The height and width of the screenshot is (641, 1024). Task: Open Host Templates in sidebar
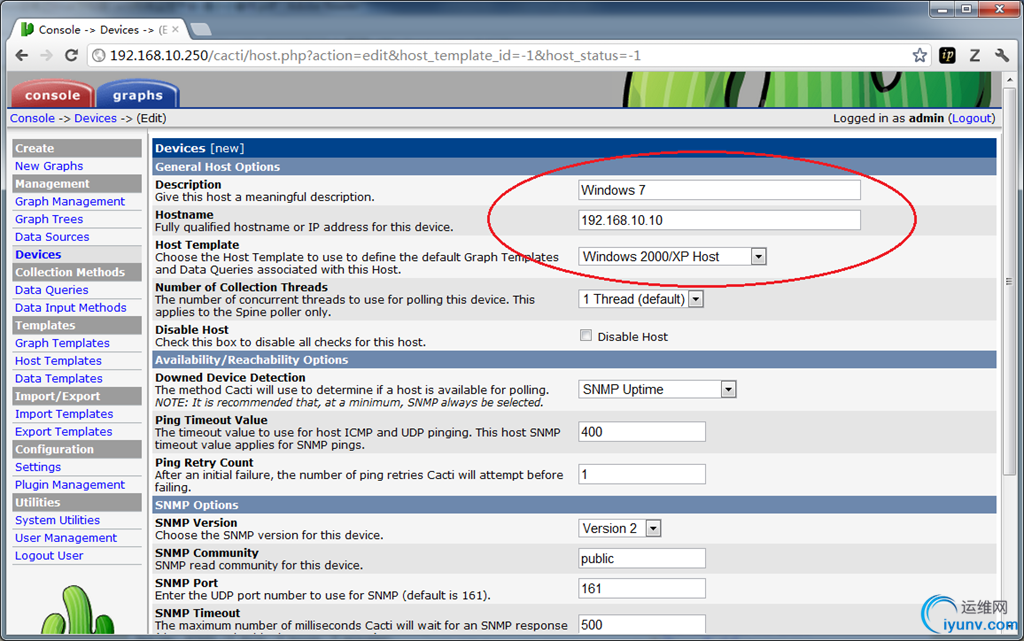click(58, 360)
